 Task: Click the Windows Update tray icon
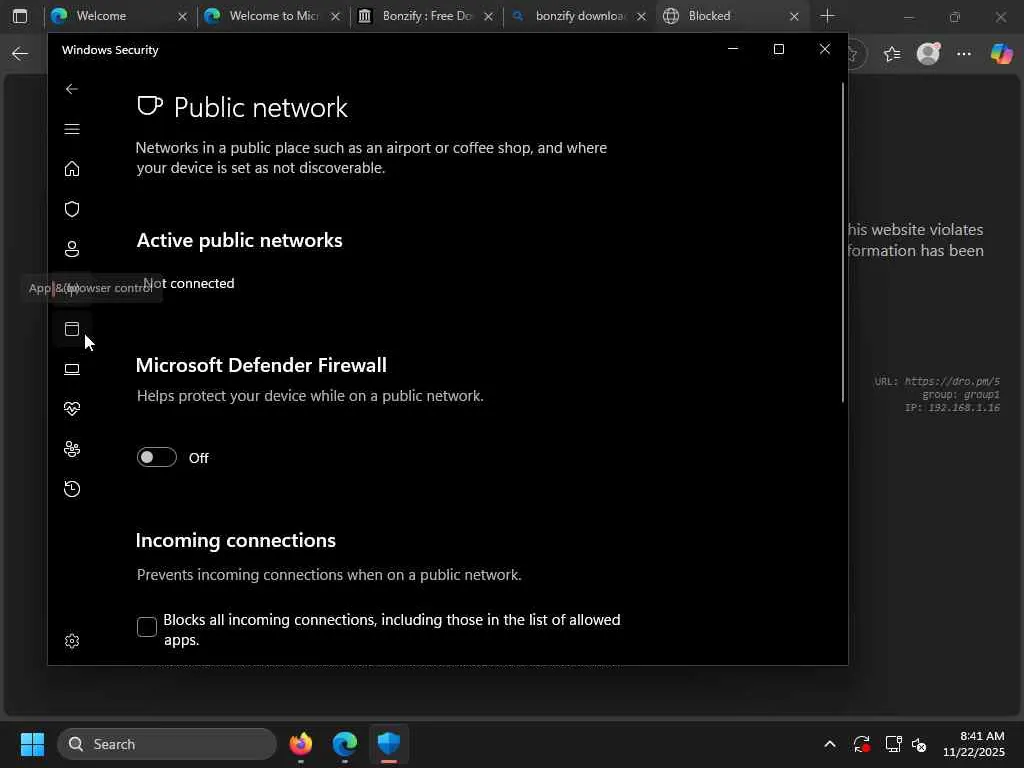point(862,744)
